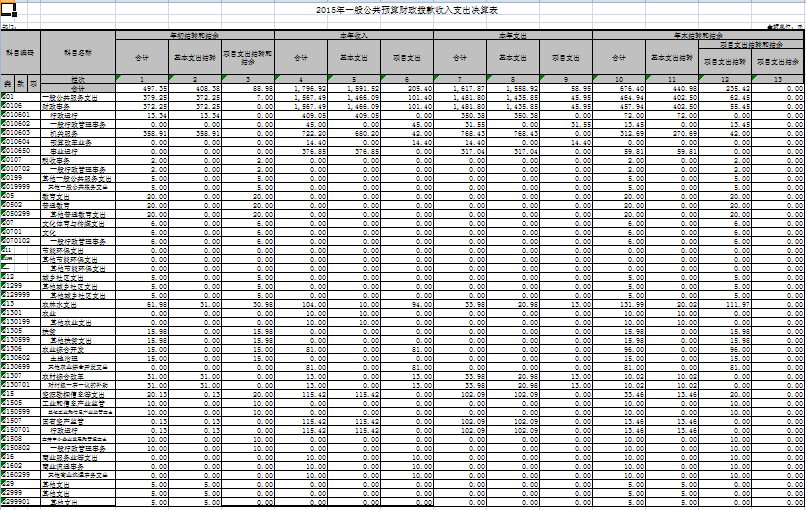
Task: Click subject code cell 20199
Action: pyautogui.click(x=20, y=178)
